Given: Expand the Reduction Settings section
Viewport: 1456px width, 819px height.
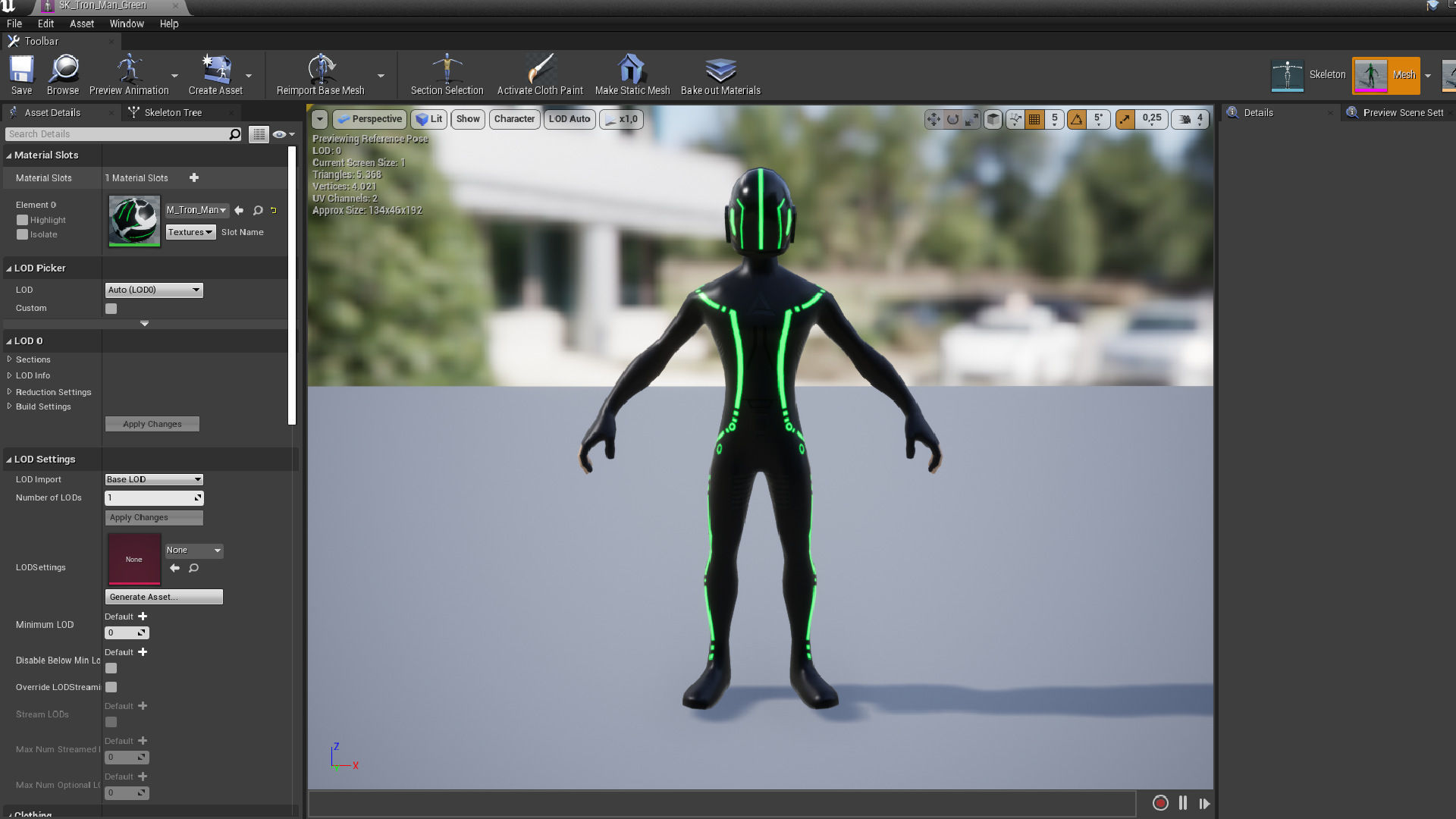Looking at the screenshot, I should coord(53,392).
